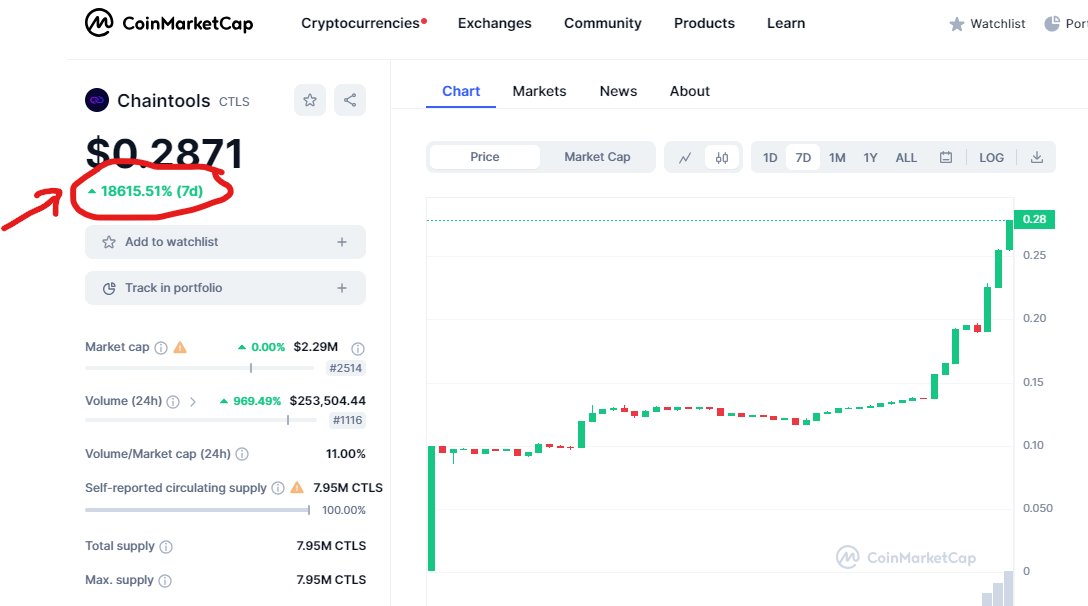
Task: Open the date range calendar picker
Action: click(945, 157)
